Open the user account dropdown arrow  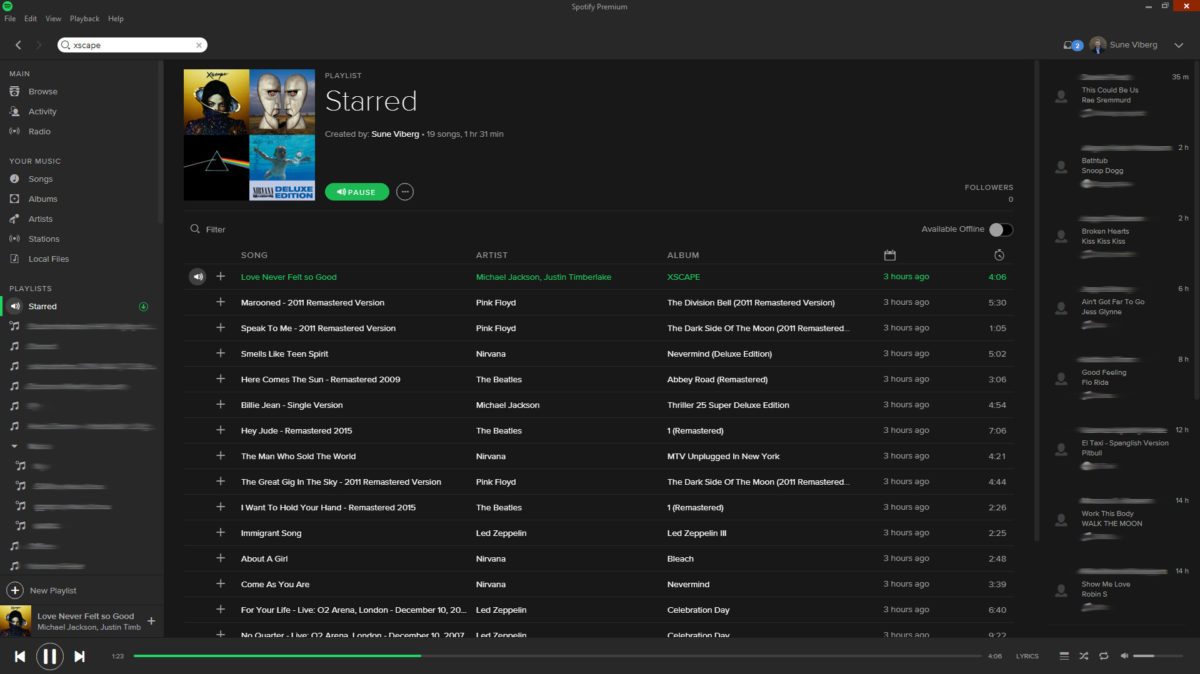point(1179,45)
